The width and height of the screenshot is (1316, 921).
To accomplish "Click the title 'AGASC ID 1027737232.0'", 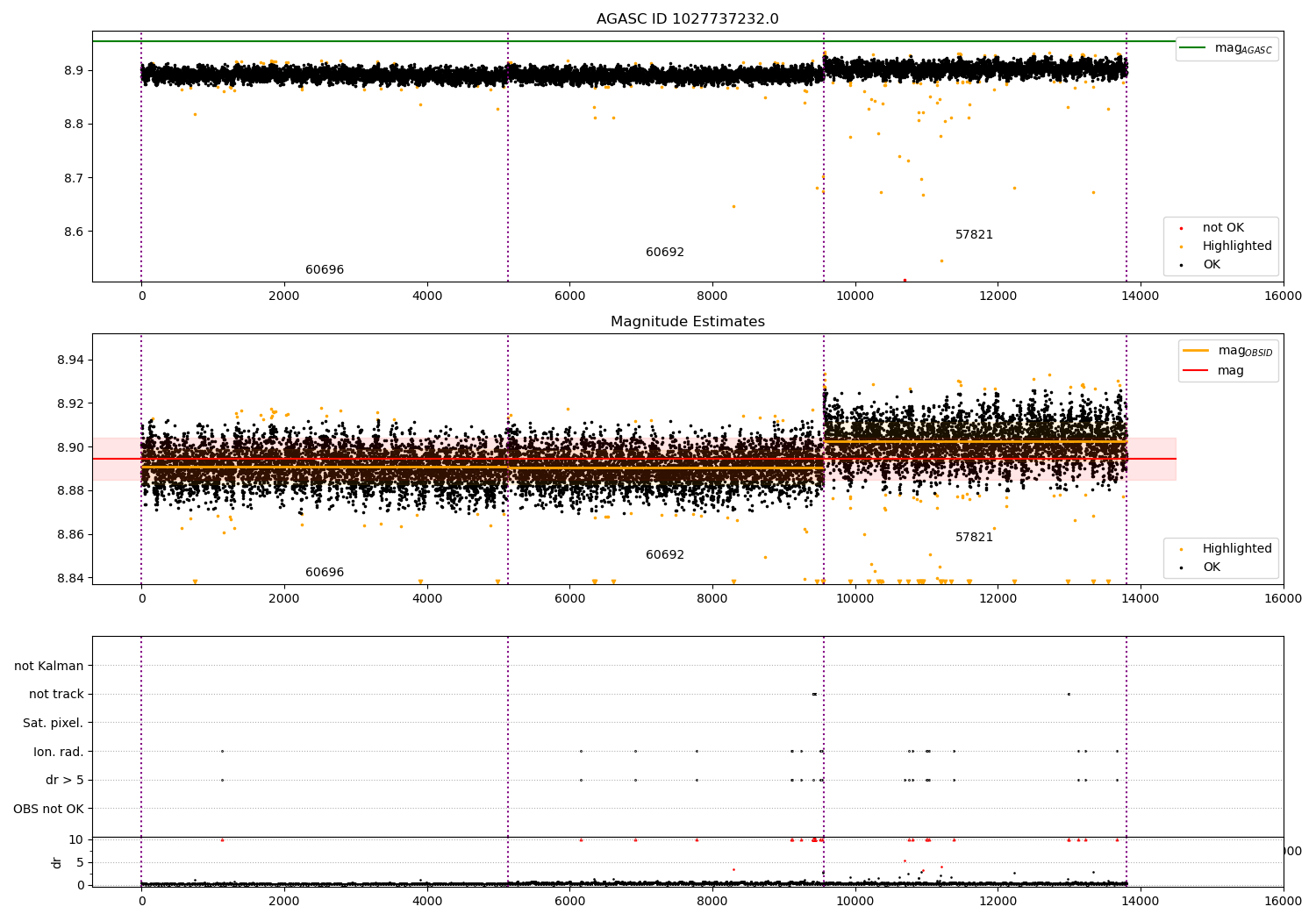I will pos(687,19).
